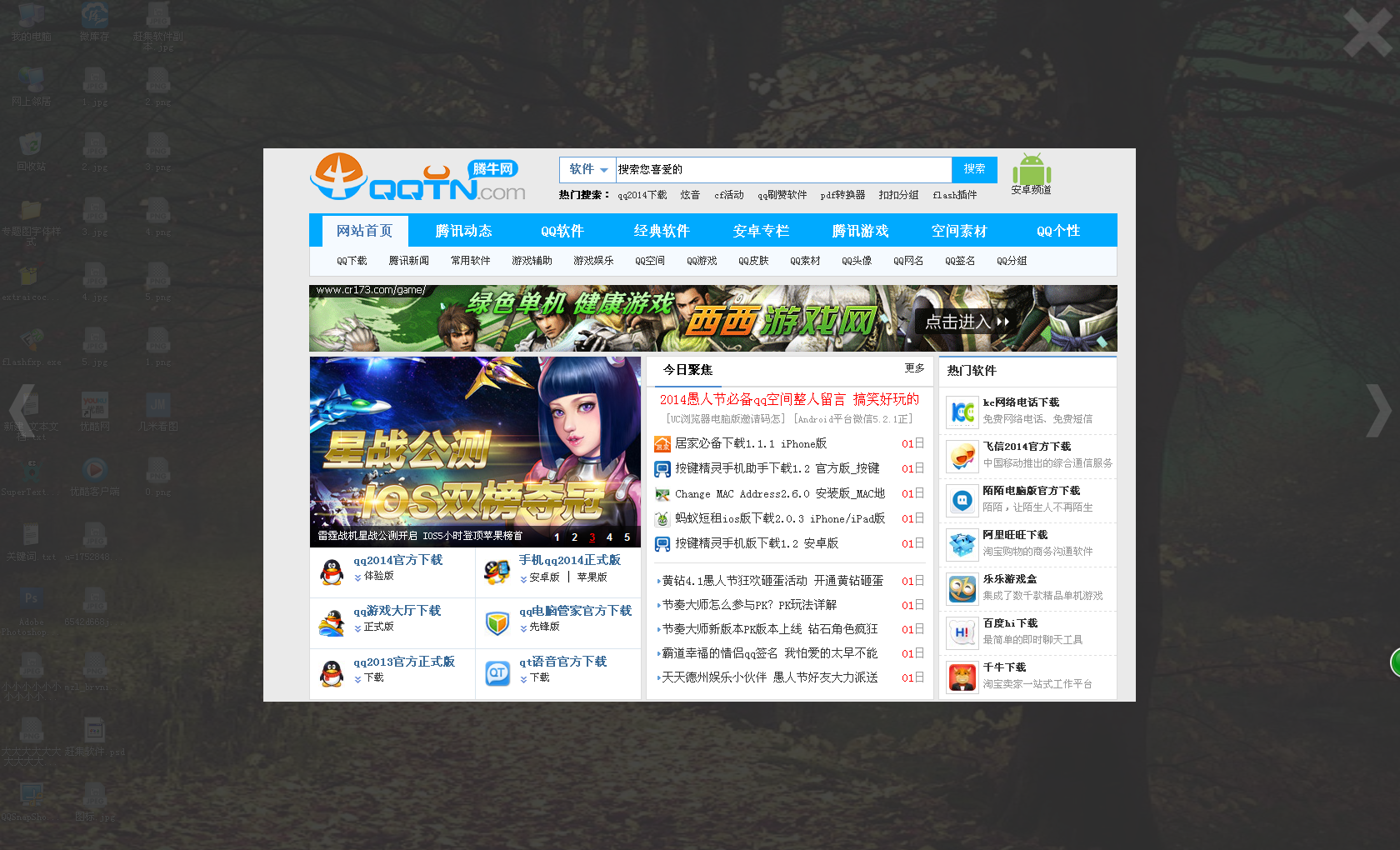This screenshot has height=850, width=1400.
Task: Click the 苹果版 link under 手机qq2014正式版
Action: [592, 577]
